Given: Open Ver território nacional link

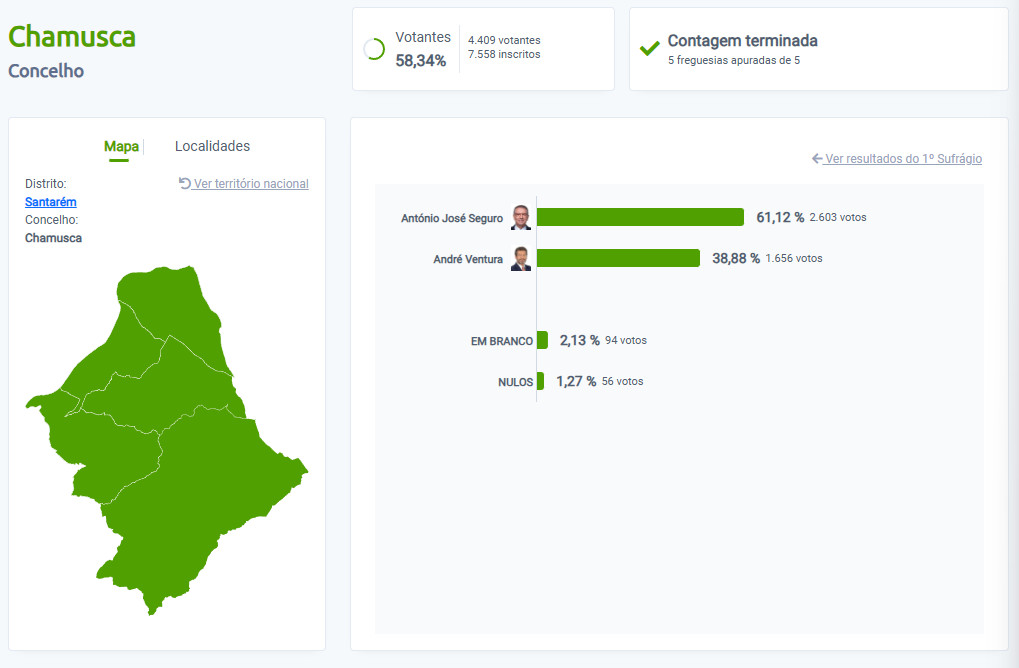Looking at the screenshot, I should pyautogui.click(x=251, y=184).
